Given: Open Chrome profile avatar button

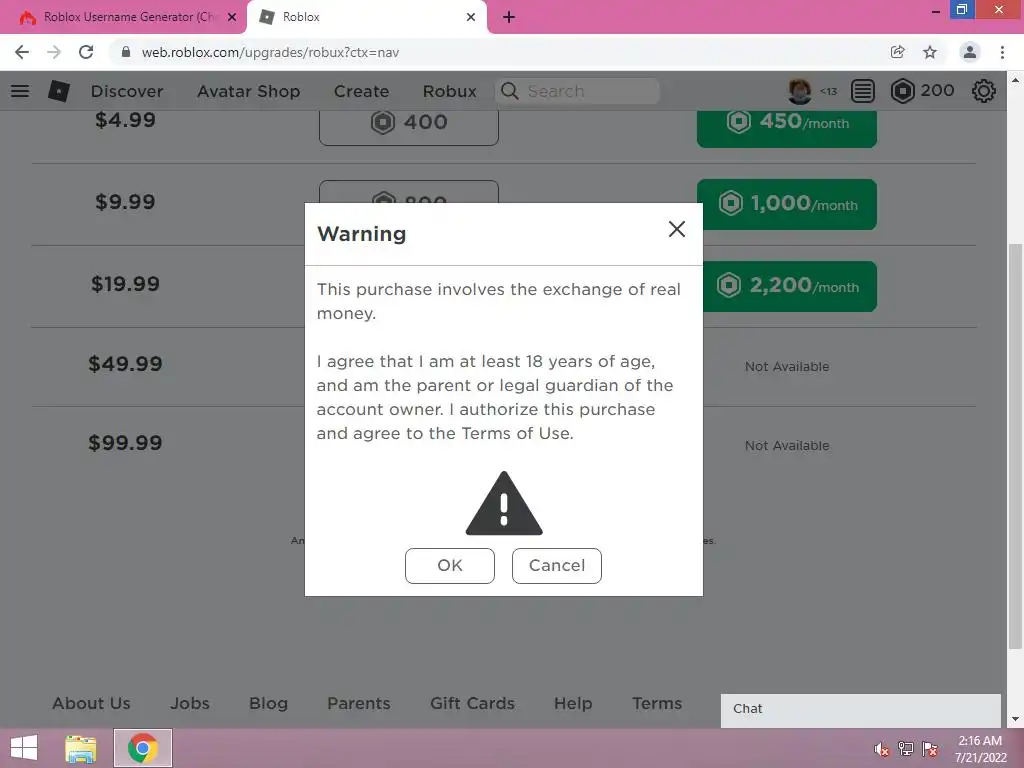Looking at the screenshot, I should 970,52.
